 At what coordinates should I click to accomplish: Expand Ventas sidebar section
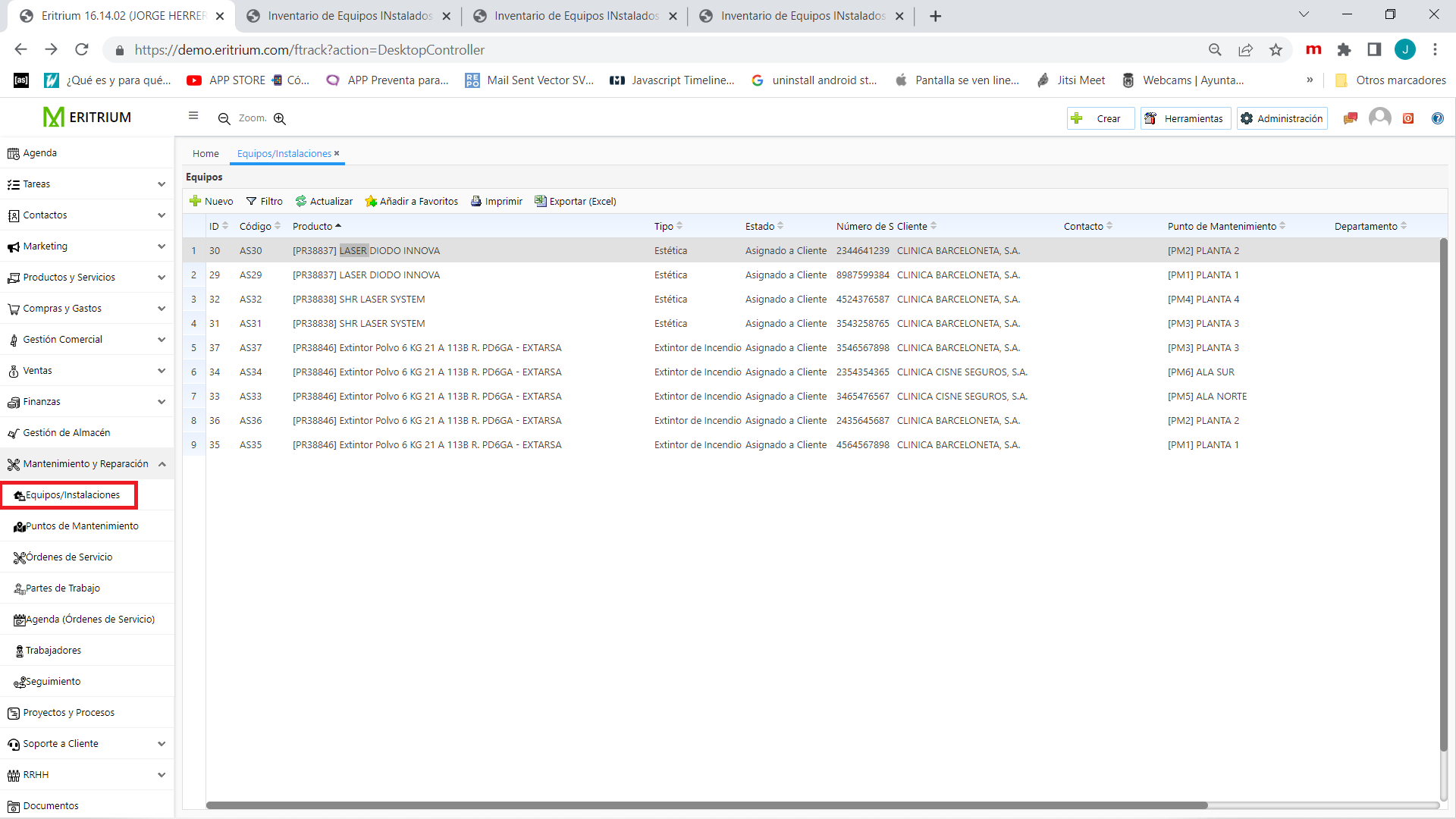[87, 371]
